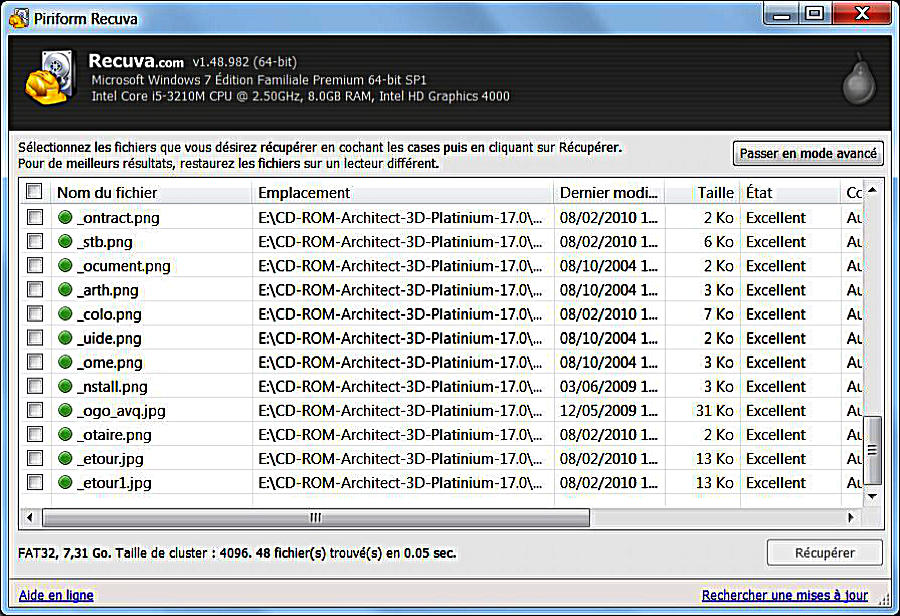
Task: Click the 6 Ko size cell
Action: [x=719, y=242]
